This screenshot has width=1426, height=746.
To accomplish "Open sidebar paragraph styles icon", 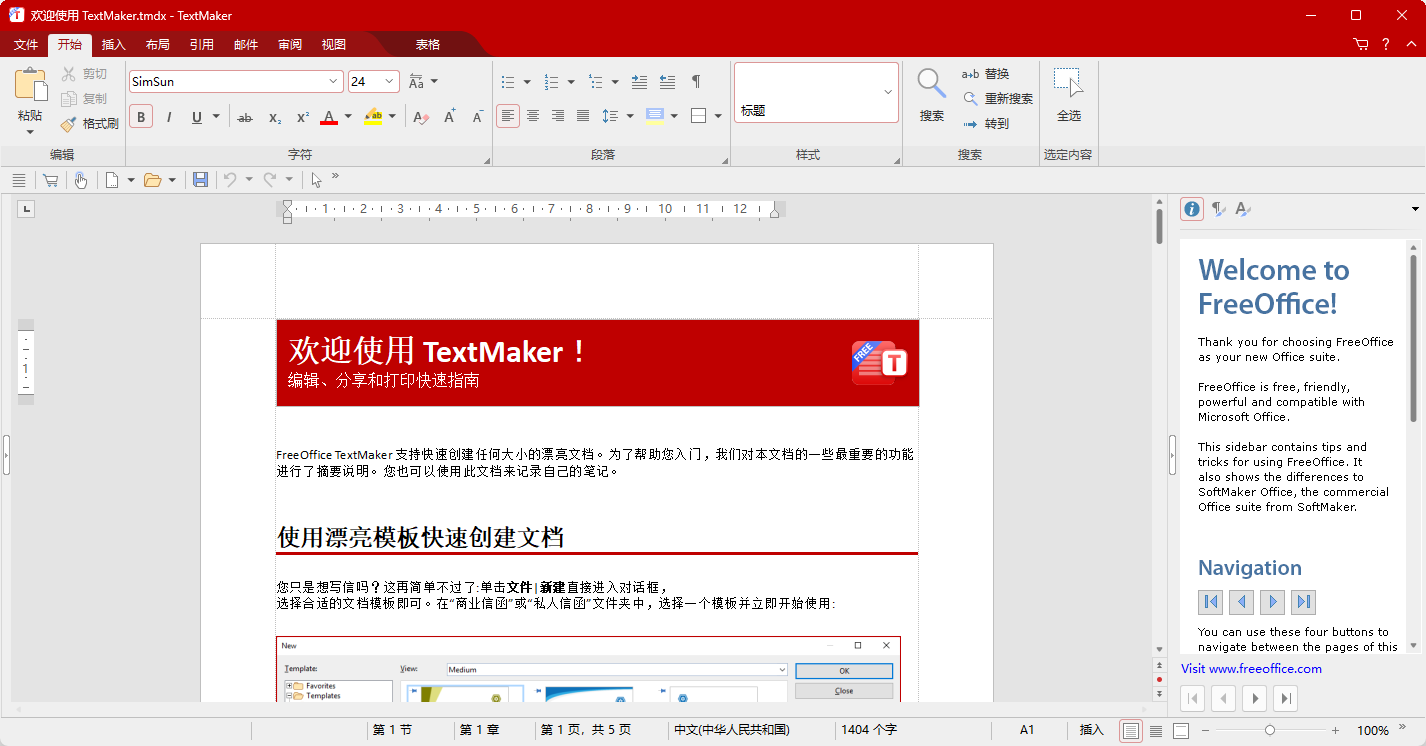I will tap(1218, 209).
